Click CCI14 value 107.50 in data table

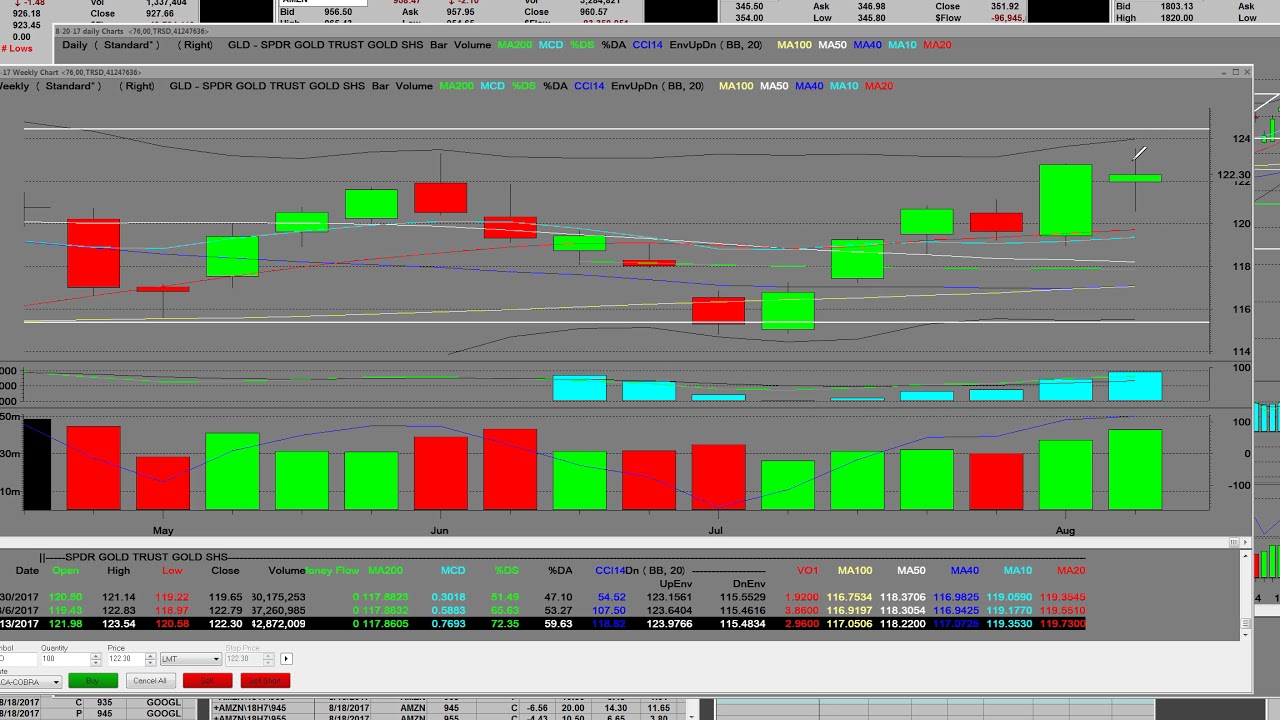(x=608, y=610)
